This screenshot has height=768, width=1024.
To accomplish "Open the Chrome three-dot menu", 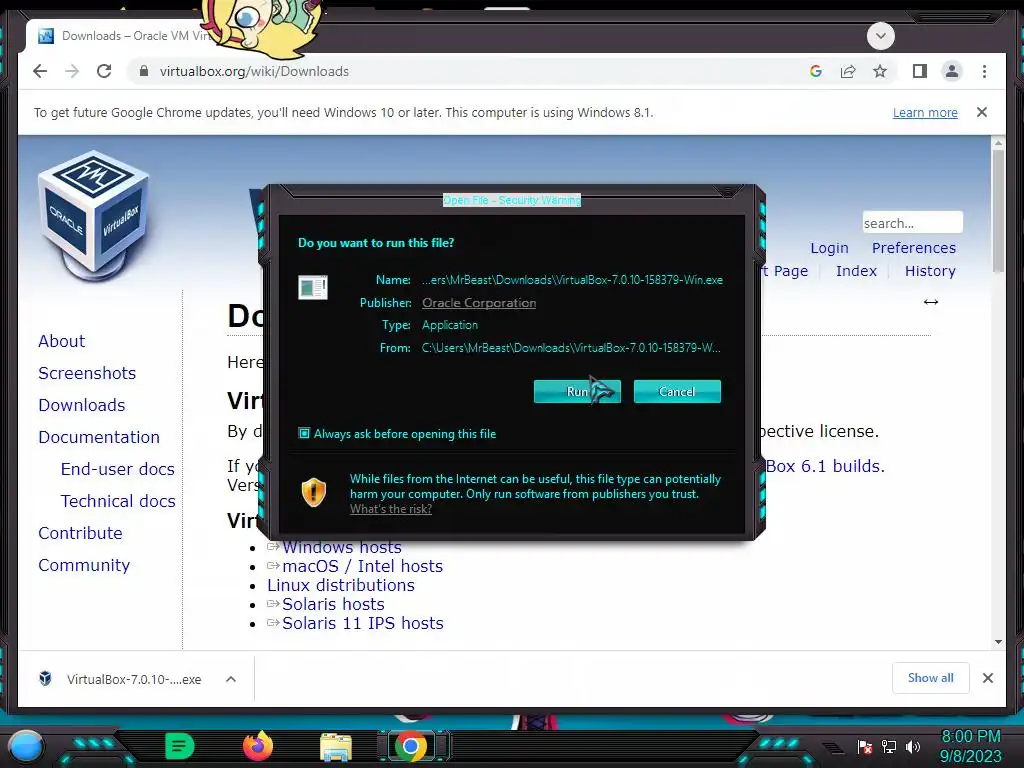I will [984, 71].
